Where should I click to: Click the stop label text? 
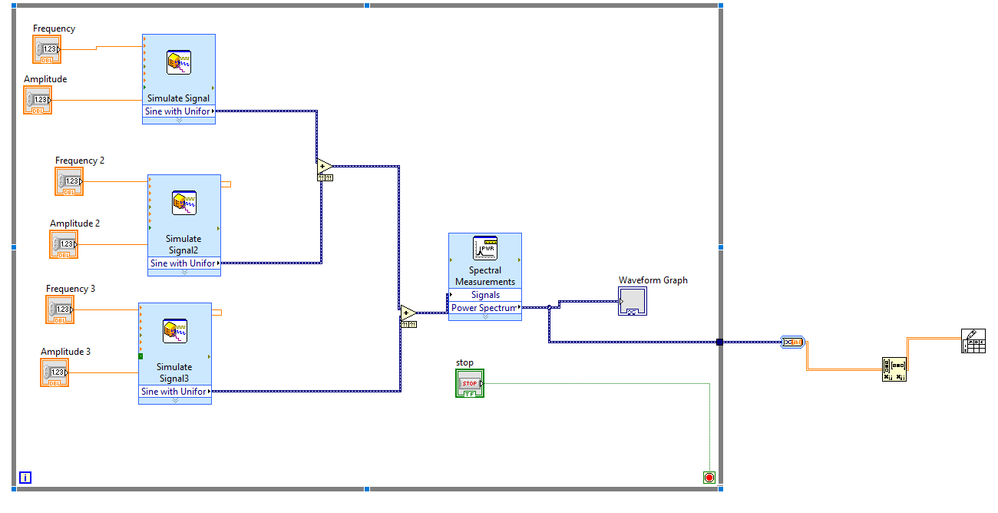[x=465, y=363]
